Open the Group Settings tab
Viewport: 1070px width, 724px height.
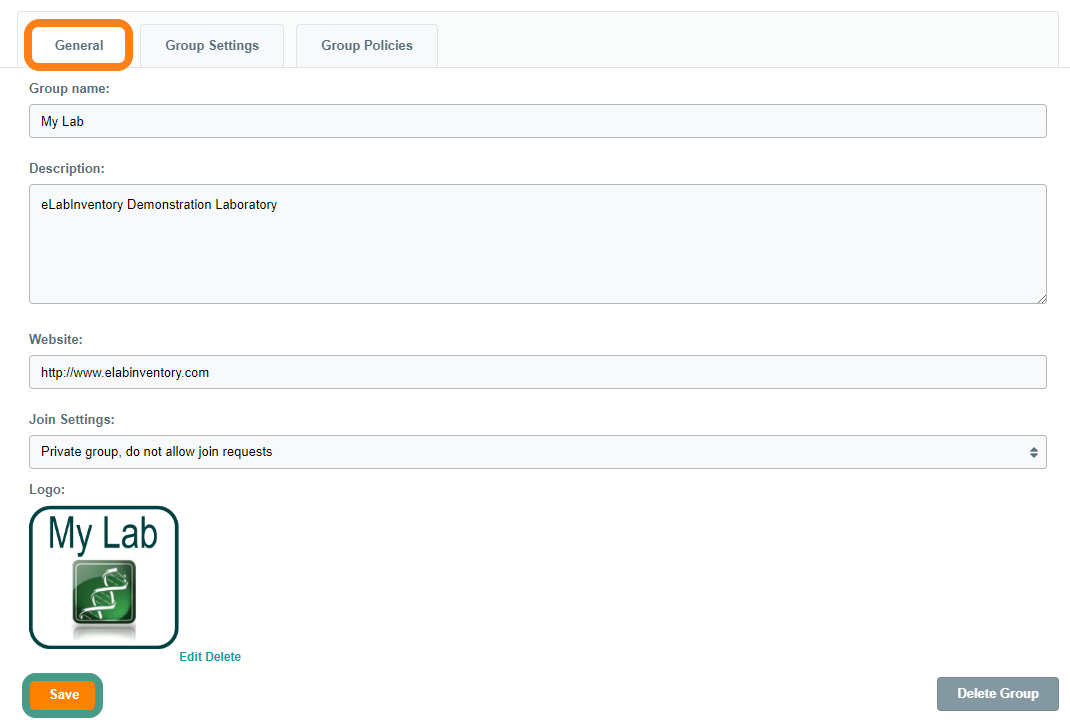212,46
